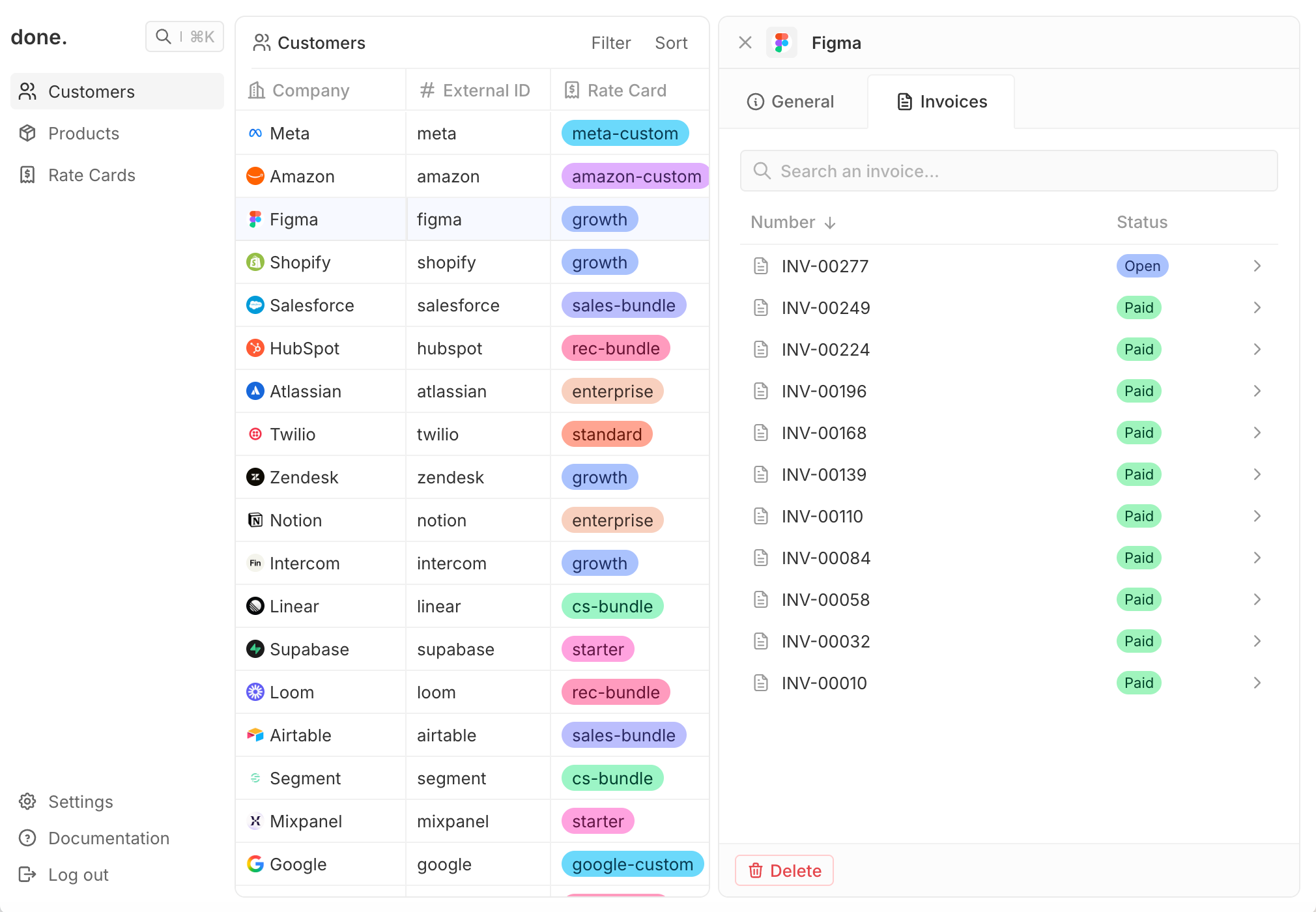
Task: Open the Customers page in sidebar
Action: pos(117,91)
